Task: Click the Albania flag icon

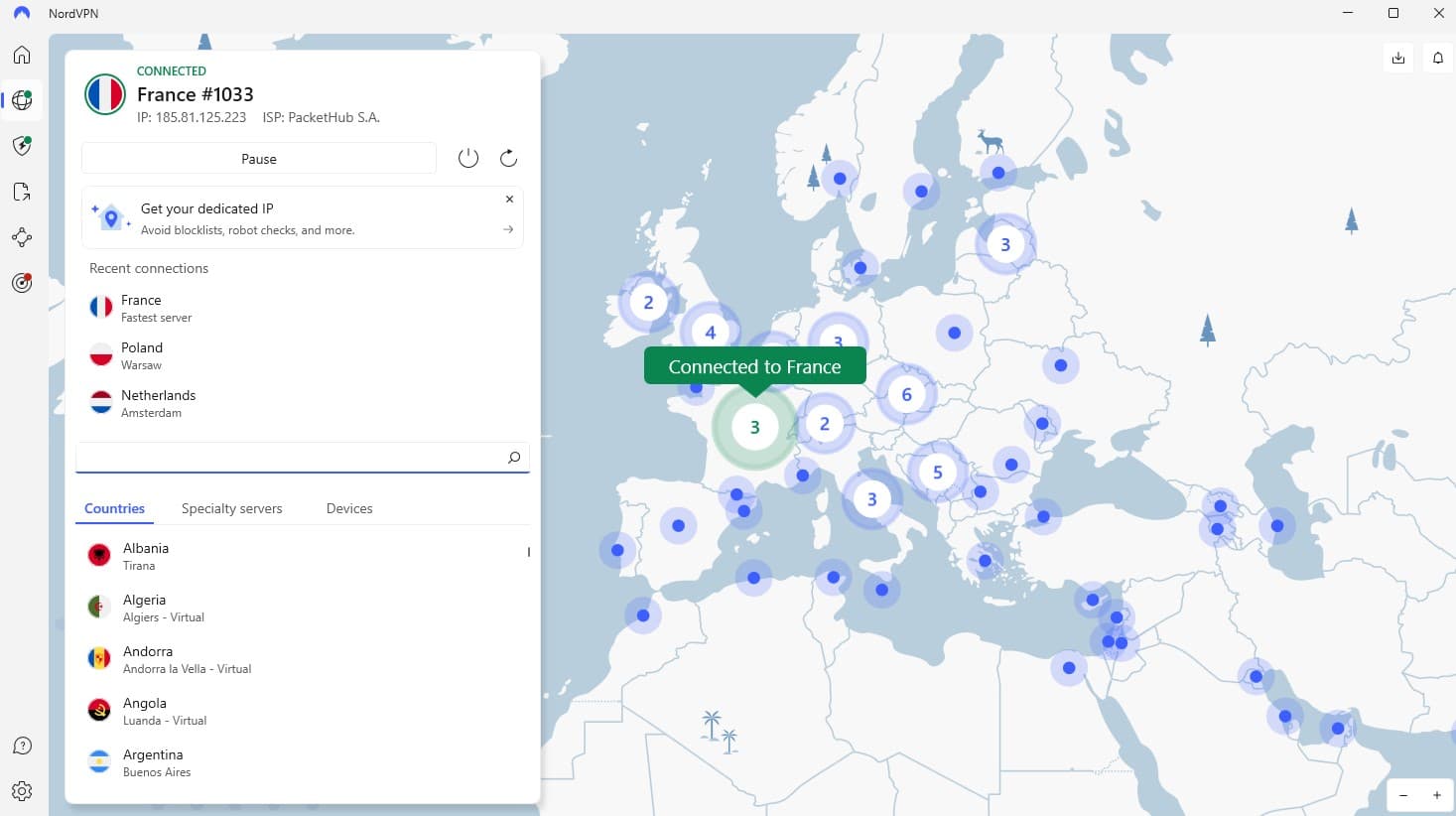Action: point(99,555)
